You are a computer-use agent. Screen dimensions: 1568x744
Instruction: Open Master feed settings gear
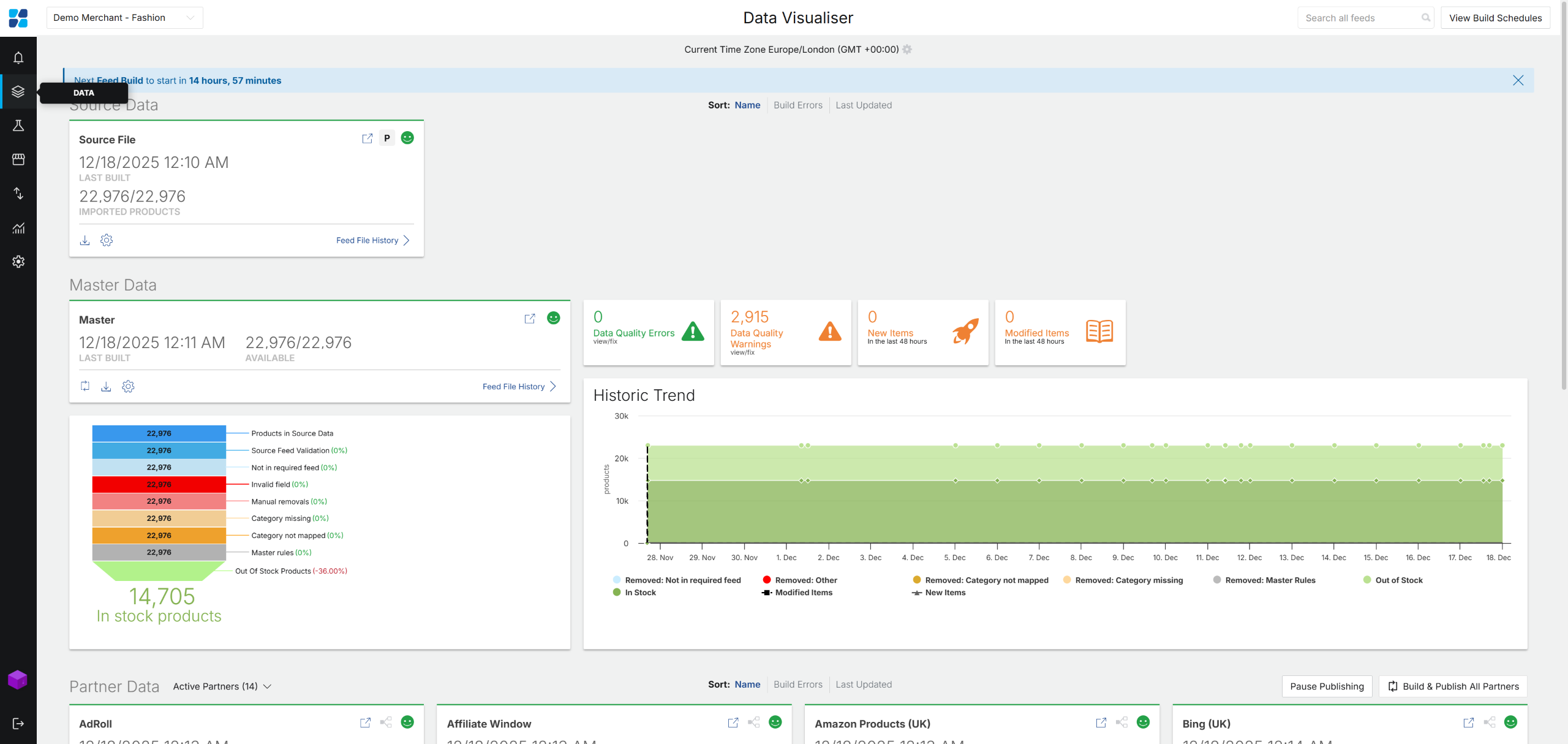tap(128, 387)
